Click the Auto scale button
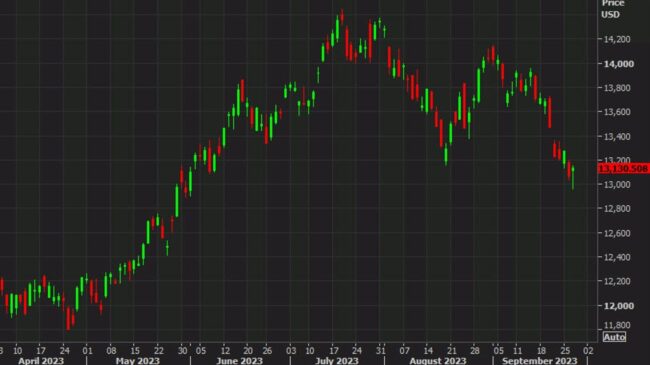650x365 pixels. tap(614, 337)
